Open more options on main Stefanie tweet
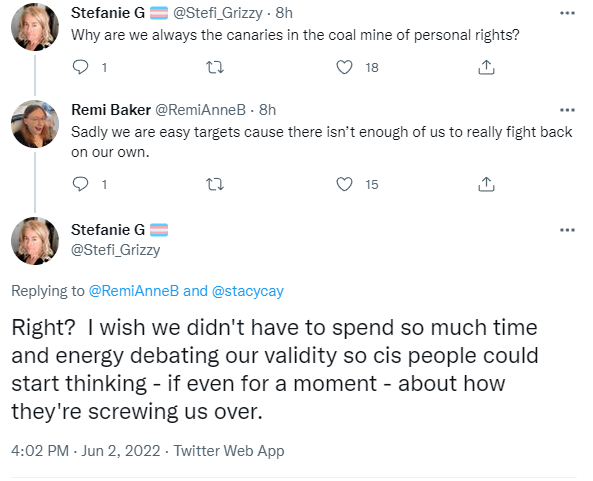The image size is (593, 481). tap(567, 230)
